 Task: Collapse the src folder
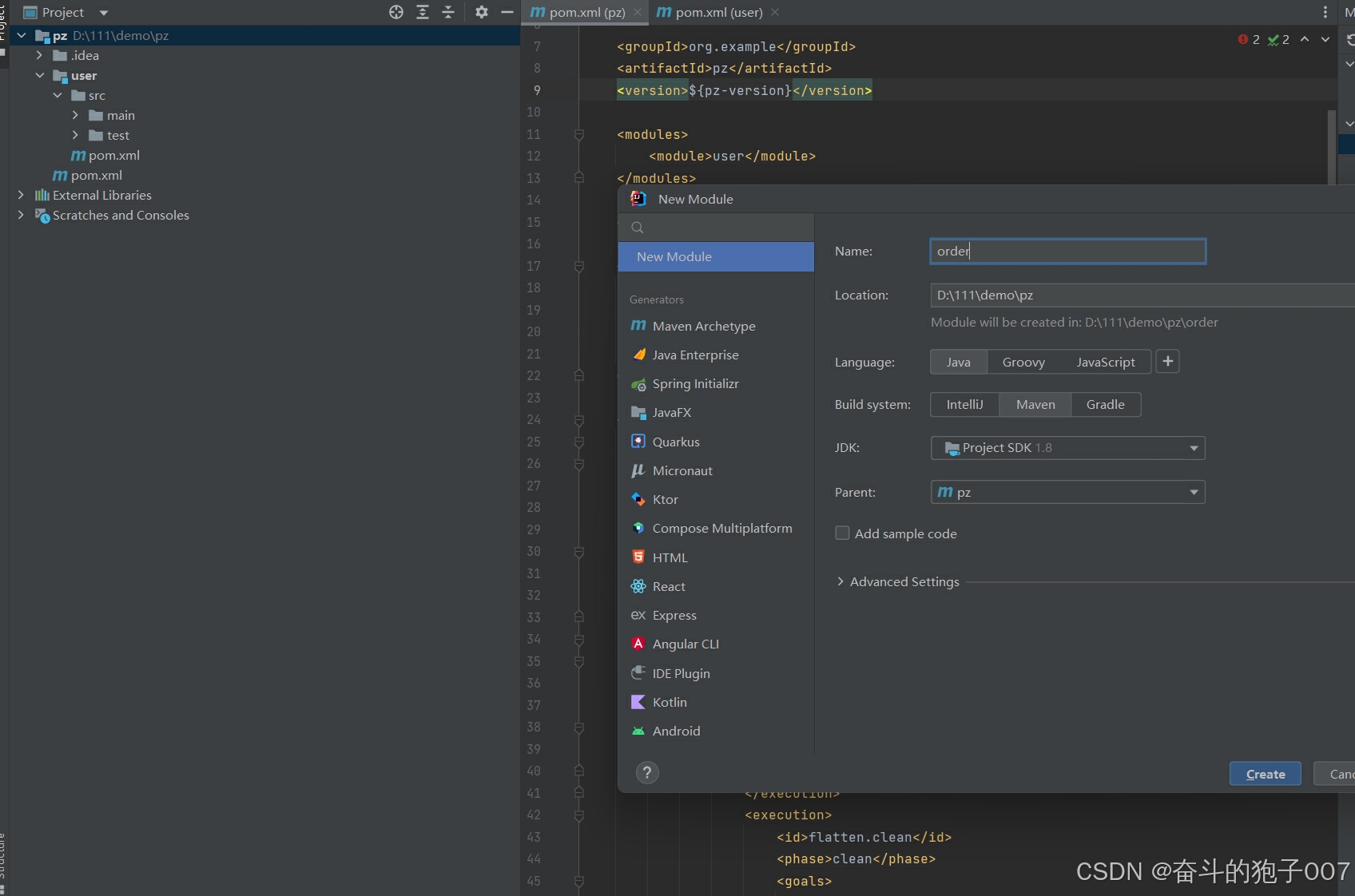pyautogui.click(x=58, y=95)
